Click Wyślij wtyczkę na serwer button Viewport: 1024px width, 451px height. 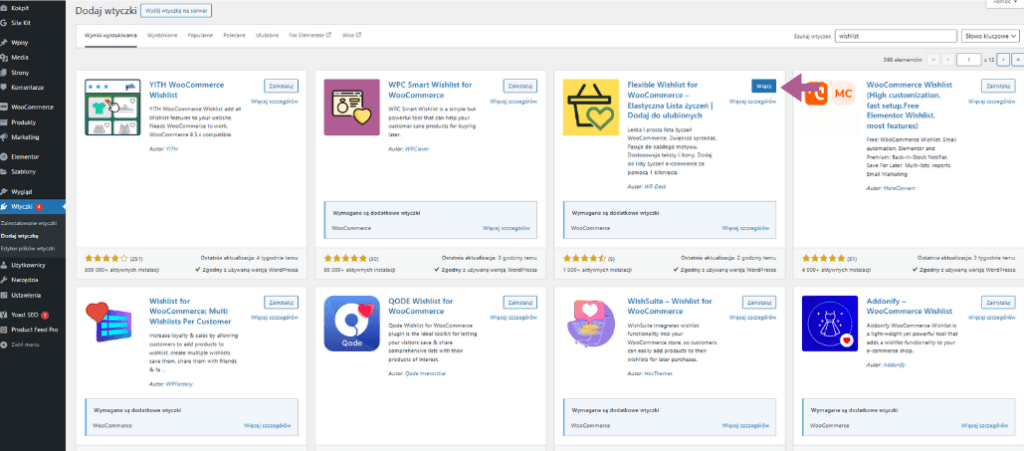tap(176, 11)
